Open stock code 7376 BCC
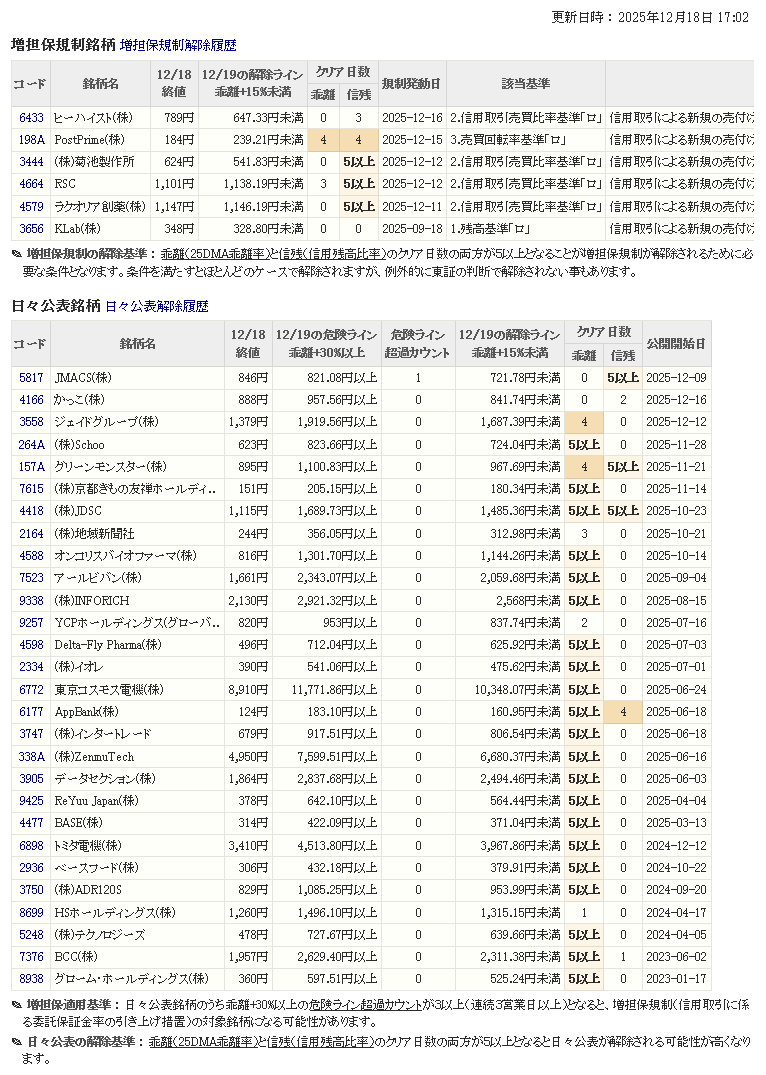The height and width of the screenshot is (1075, 766). (31, 956)
